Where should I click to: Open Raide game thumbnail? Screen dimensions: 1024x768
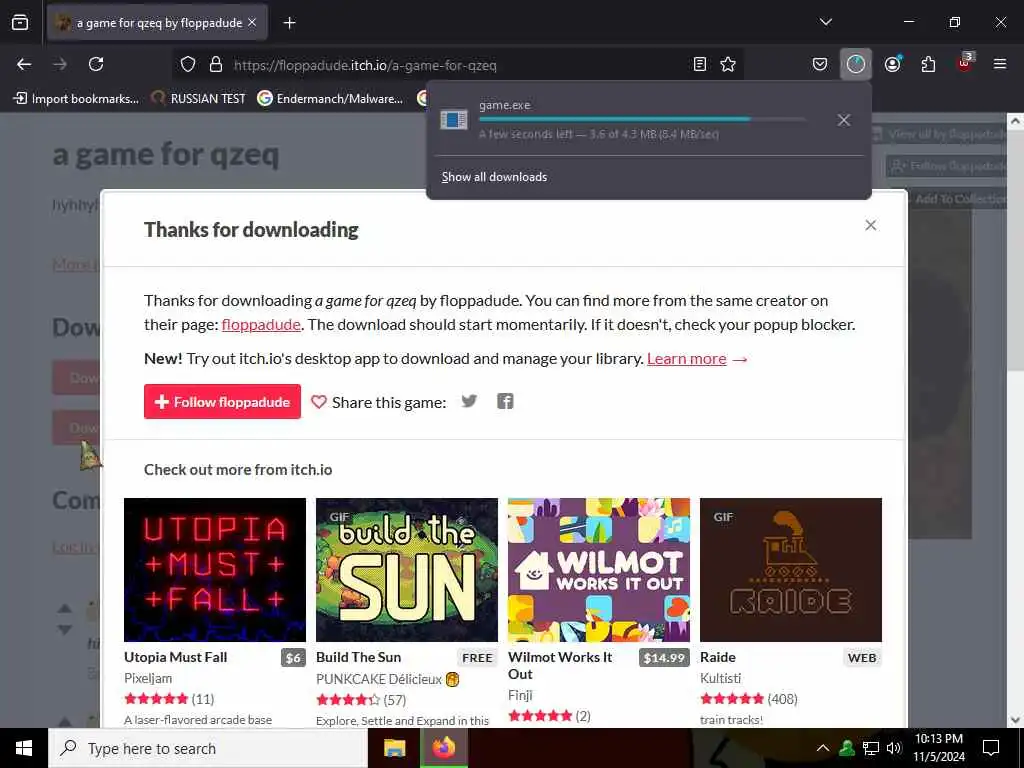click(791, 570)
